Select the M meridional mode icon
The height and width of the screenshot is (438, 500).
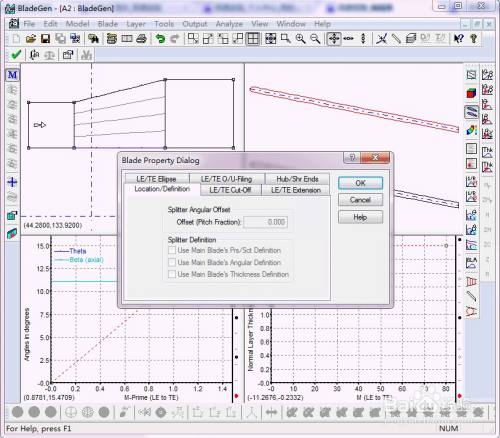tap(12, 75)
